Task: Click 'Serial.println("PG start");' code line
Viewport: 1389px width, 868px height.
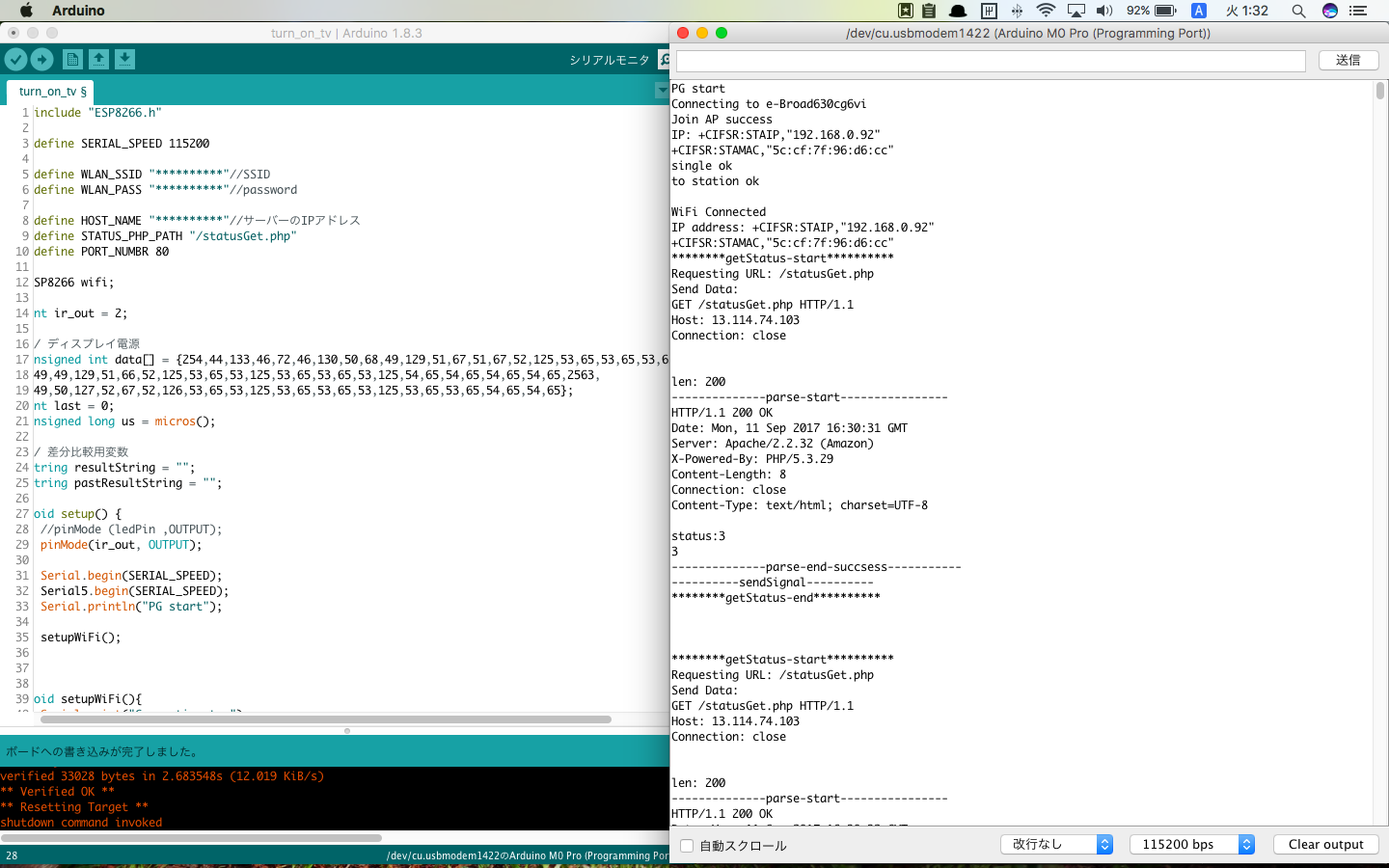Action: tap(131, 607)
